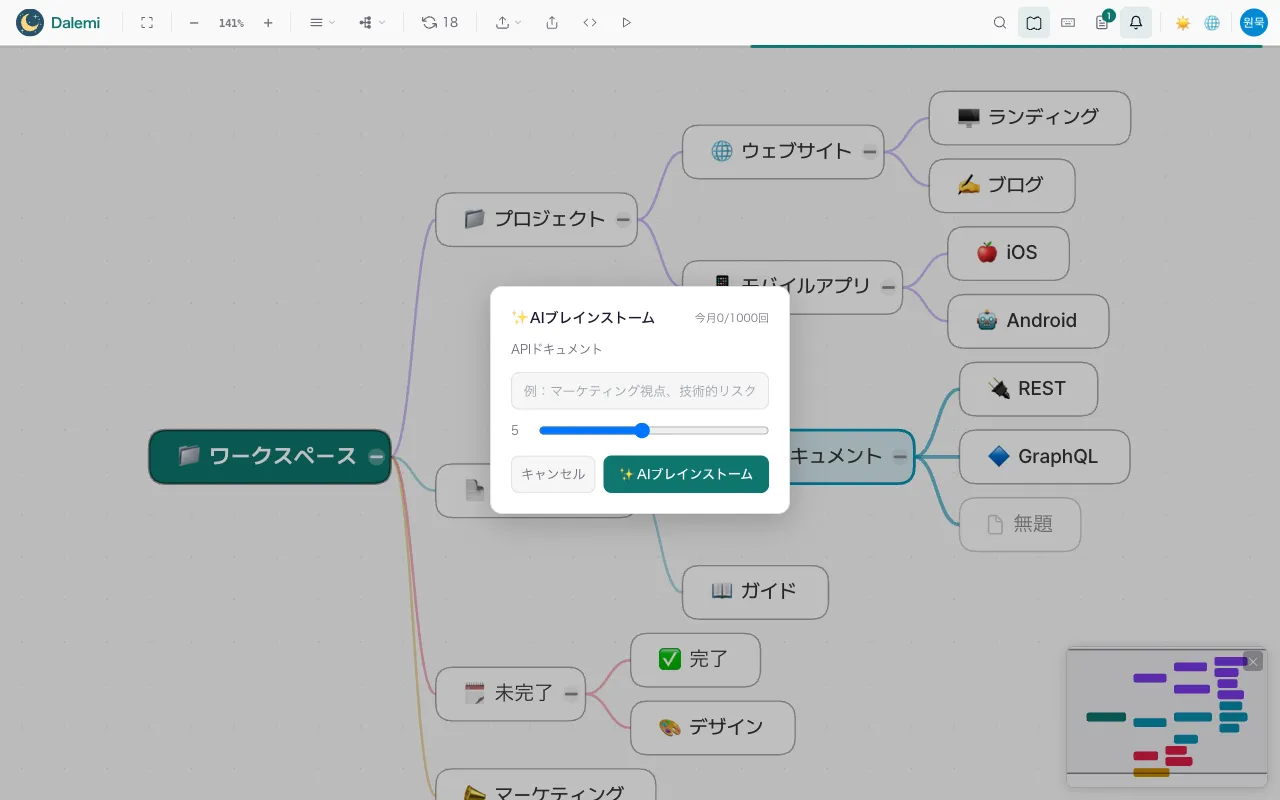Open document notes icon with badge
This screenshot has height=800, width=1280.
[1102, 22]
